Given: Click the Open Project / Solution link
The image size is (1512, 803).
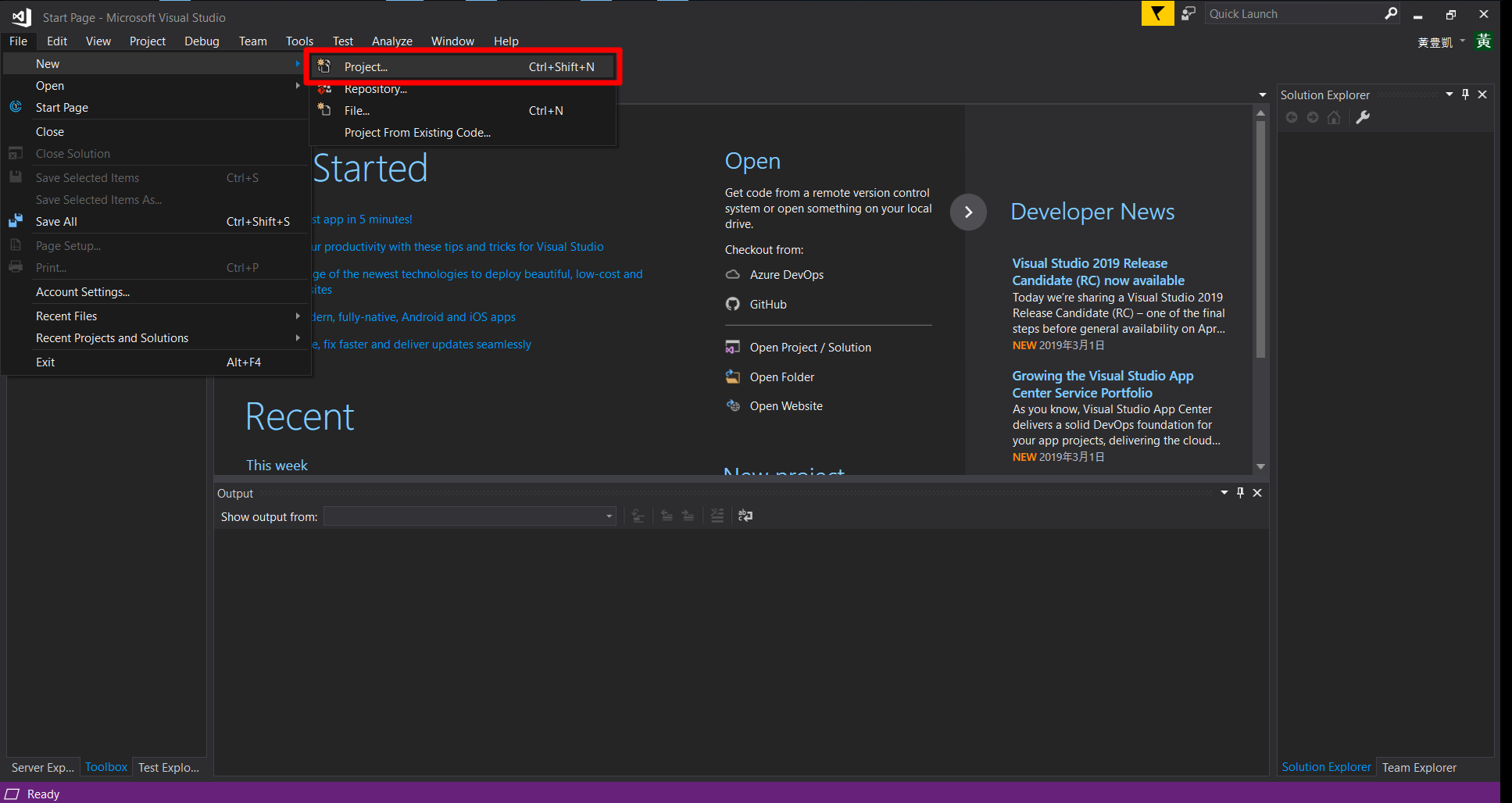Looking at the screenshot, I should click(x=810, y=348).
